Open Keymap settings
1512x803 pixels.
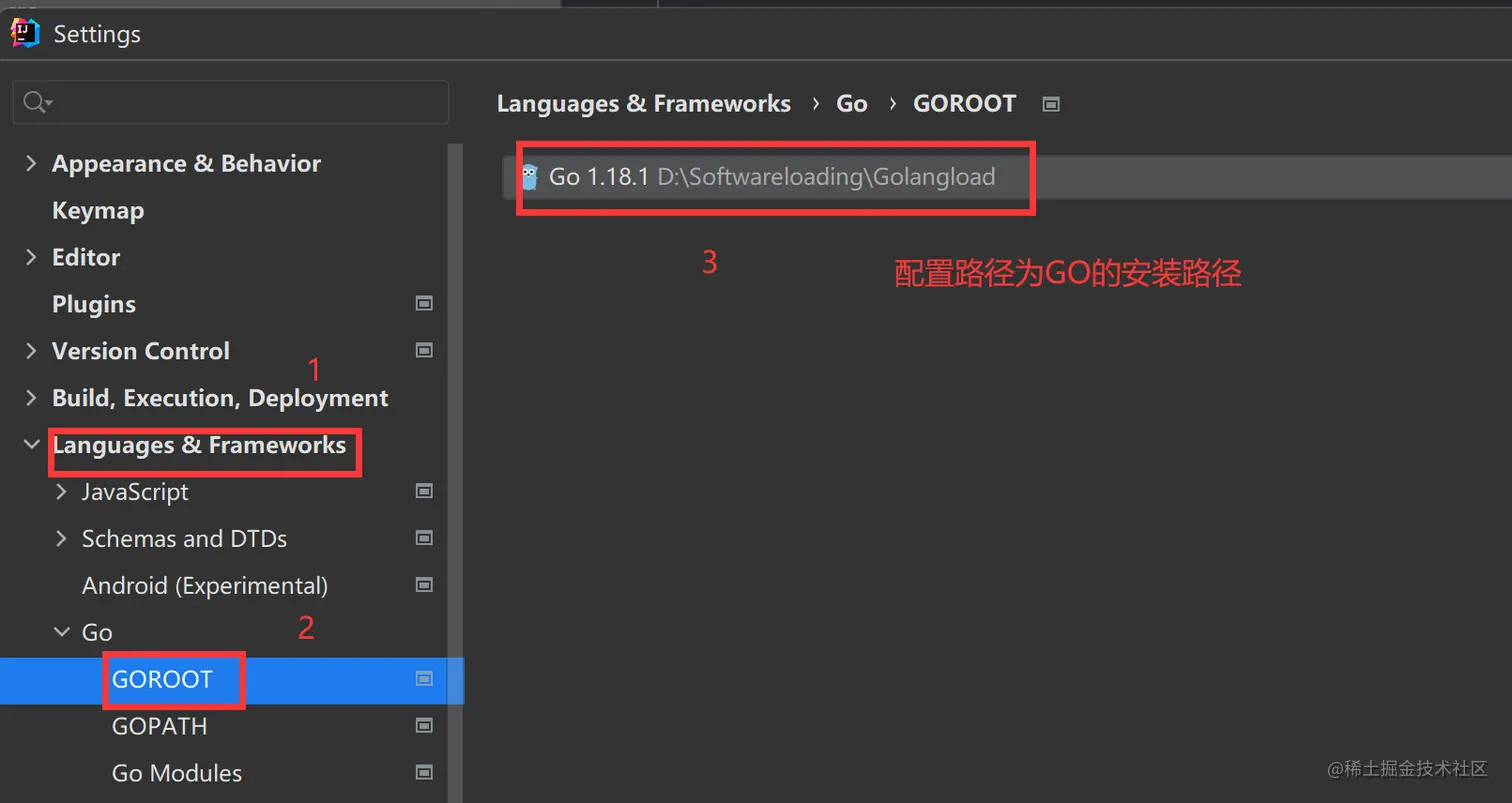click(x=98, y=210)
